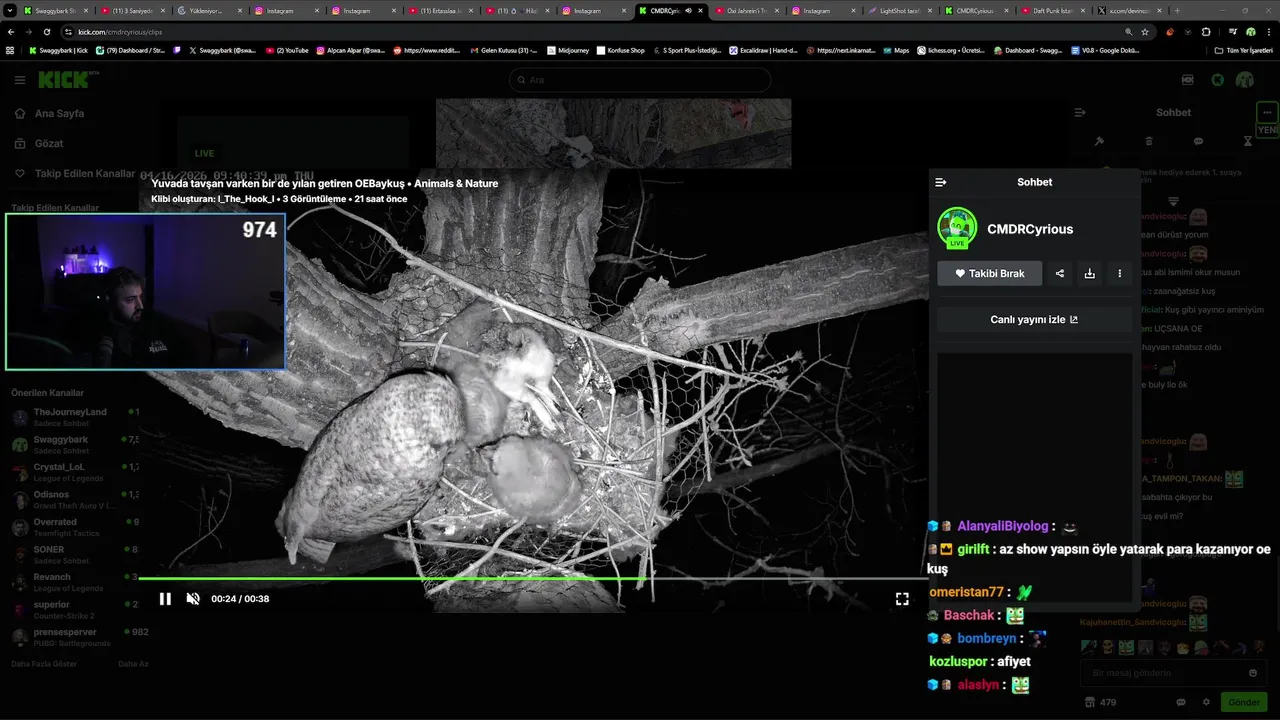This screenshot has width=1280, height=720.
Task: Seek on the green clip progress bar
Action: point(533,578)
